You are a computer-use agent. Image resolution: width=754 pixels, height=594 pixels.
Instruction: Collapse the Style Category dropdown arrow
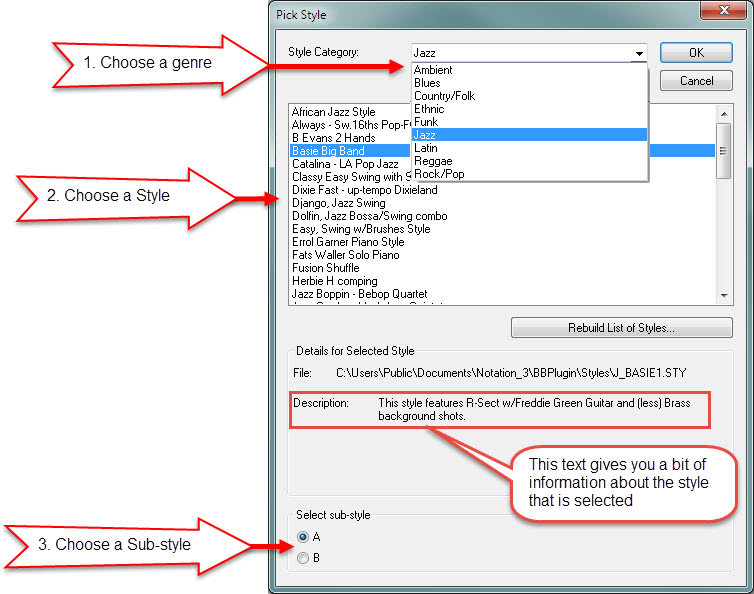638,53
